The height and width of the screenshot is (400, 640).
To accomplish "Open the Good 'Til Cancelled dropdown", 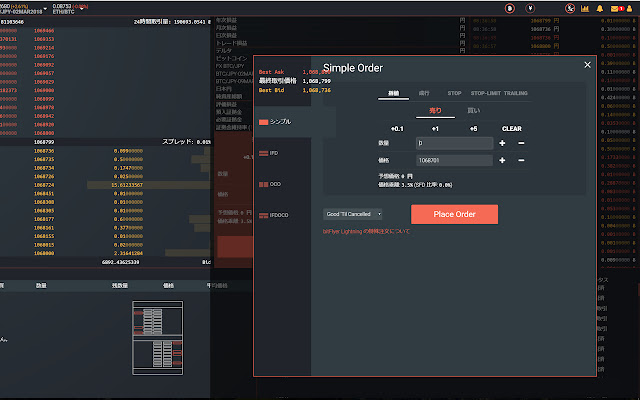I will [x=353, y=214].
